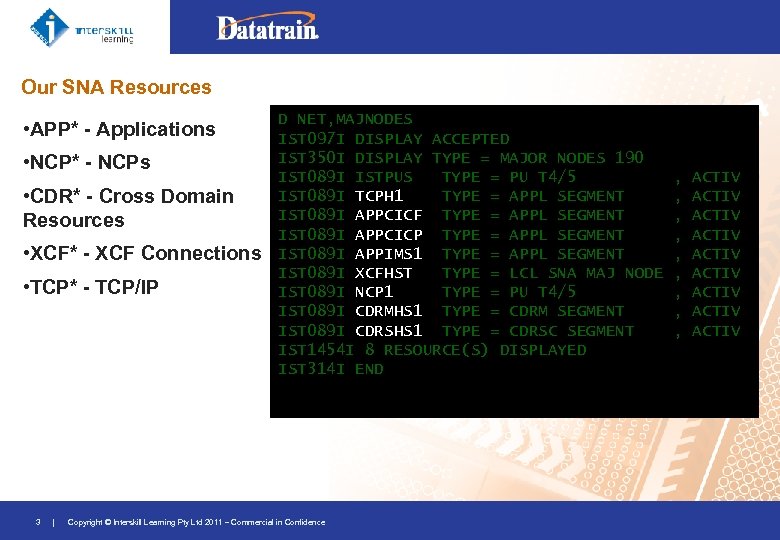Click the 'IST314I END' line

pos(331,369)
